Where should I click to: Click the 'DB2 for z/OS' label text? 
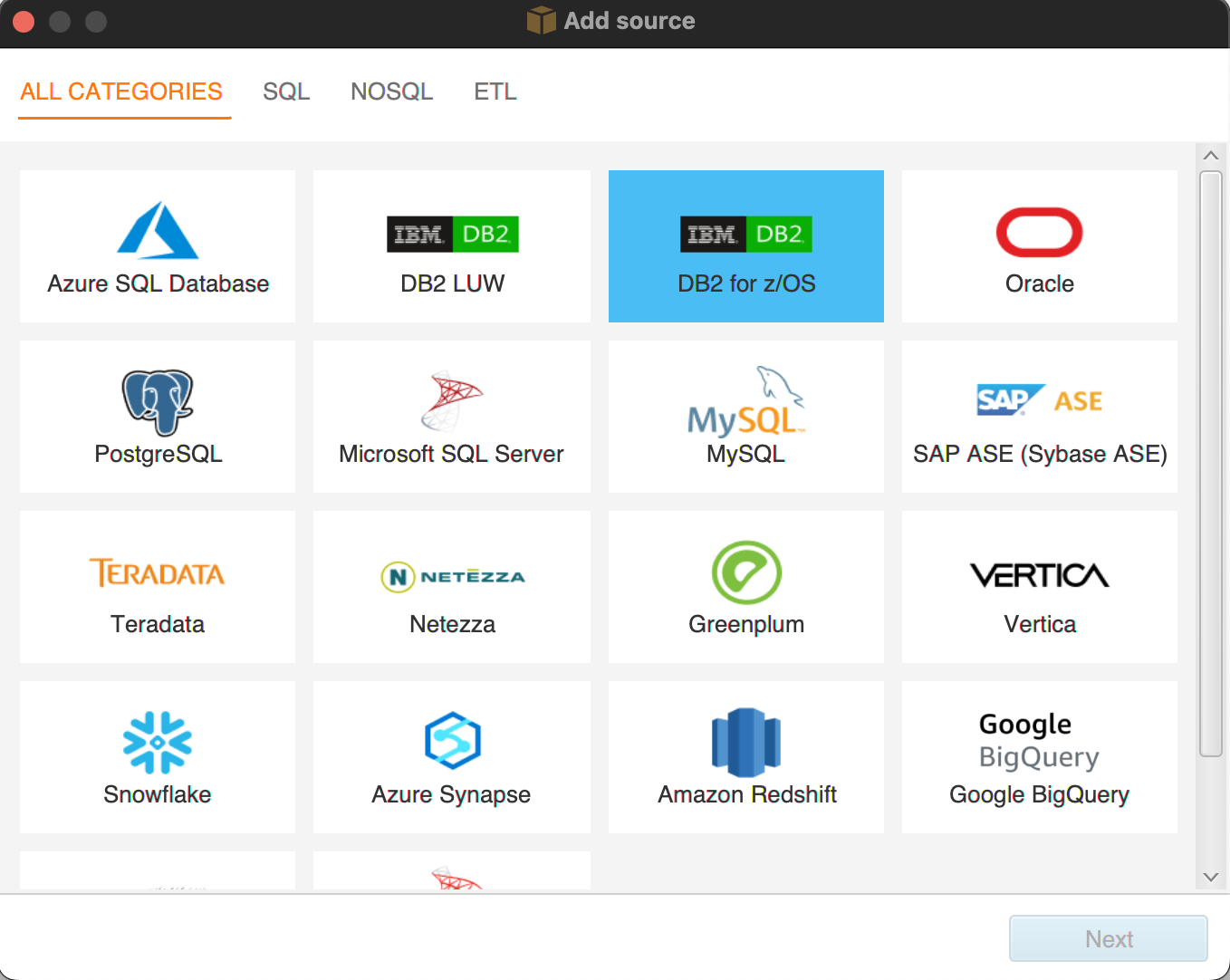coord(746,283)
